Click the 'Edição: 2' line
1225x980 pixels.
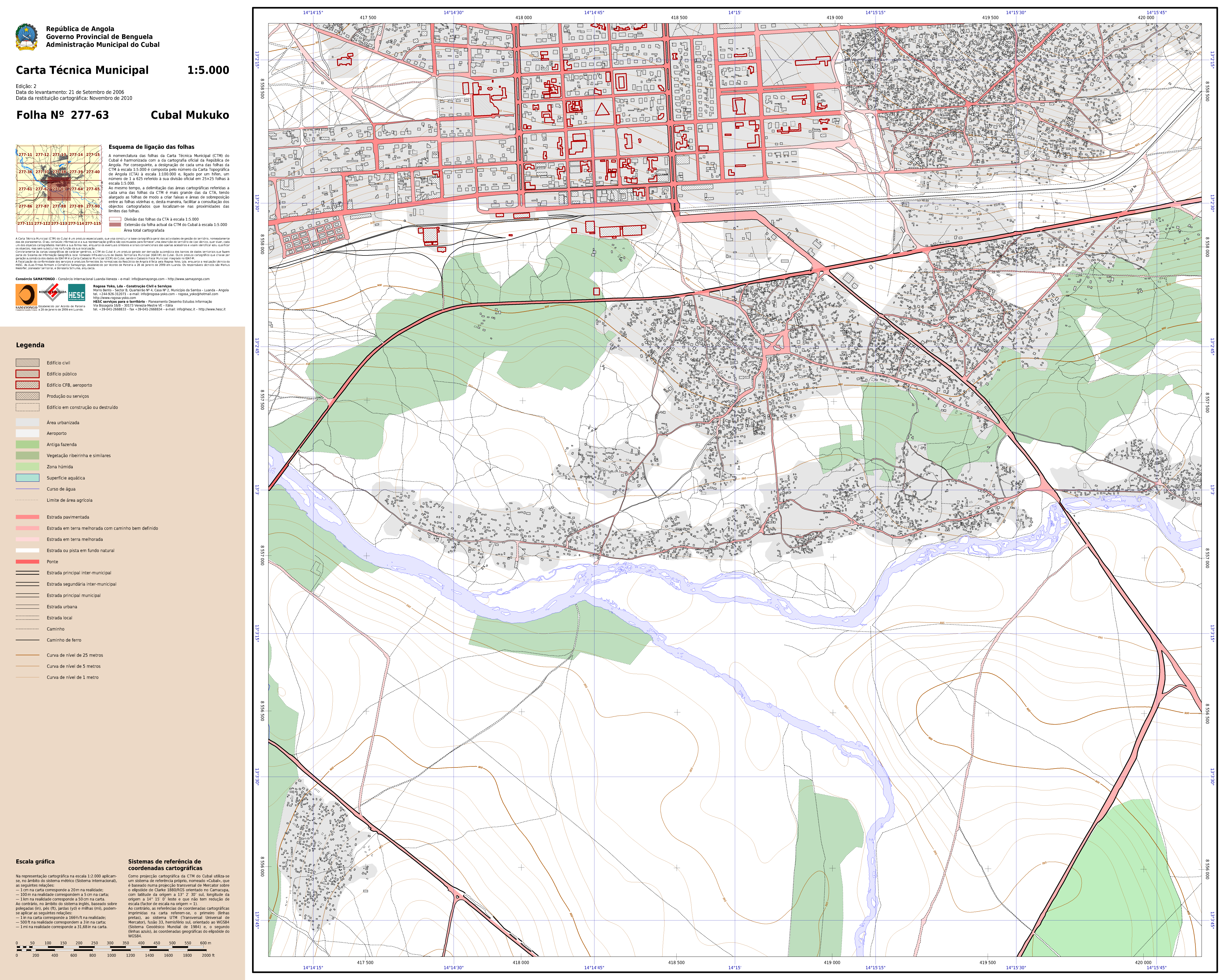(x=26, y=86)
